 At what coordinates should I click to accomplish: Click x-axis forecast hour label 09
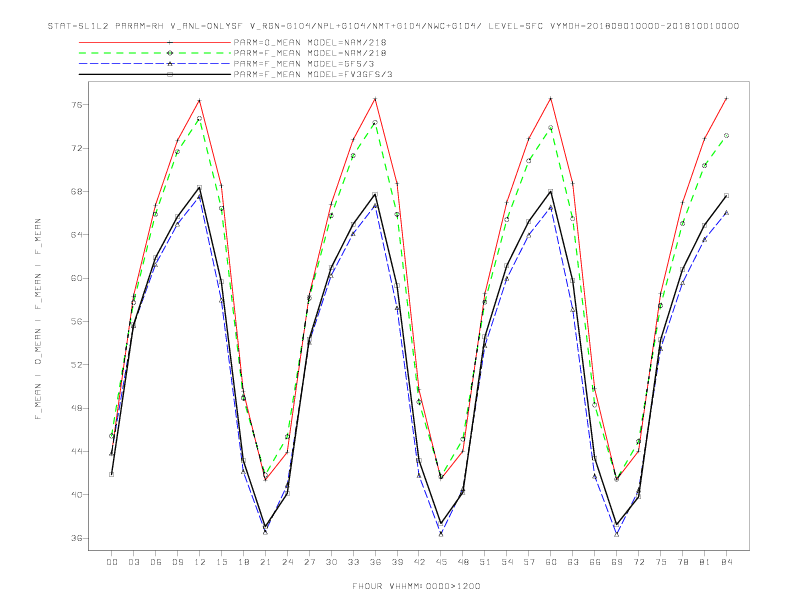click(x=177, y=562)
